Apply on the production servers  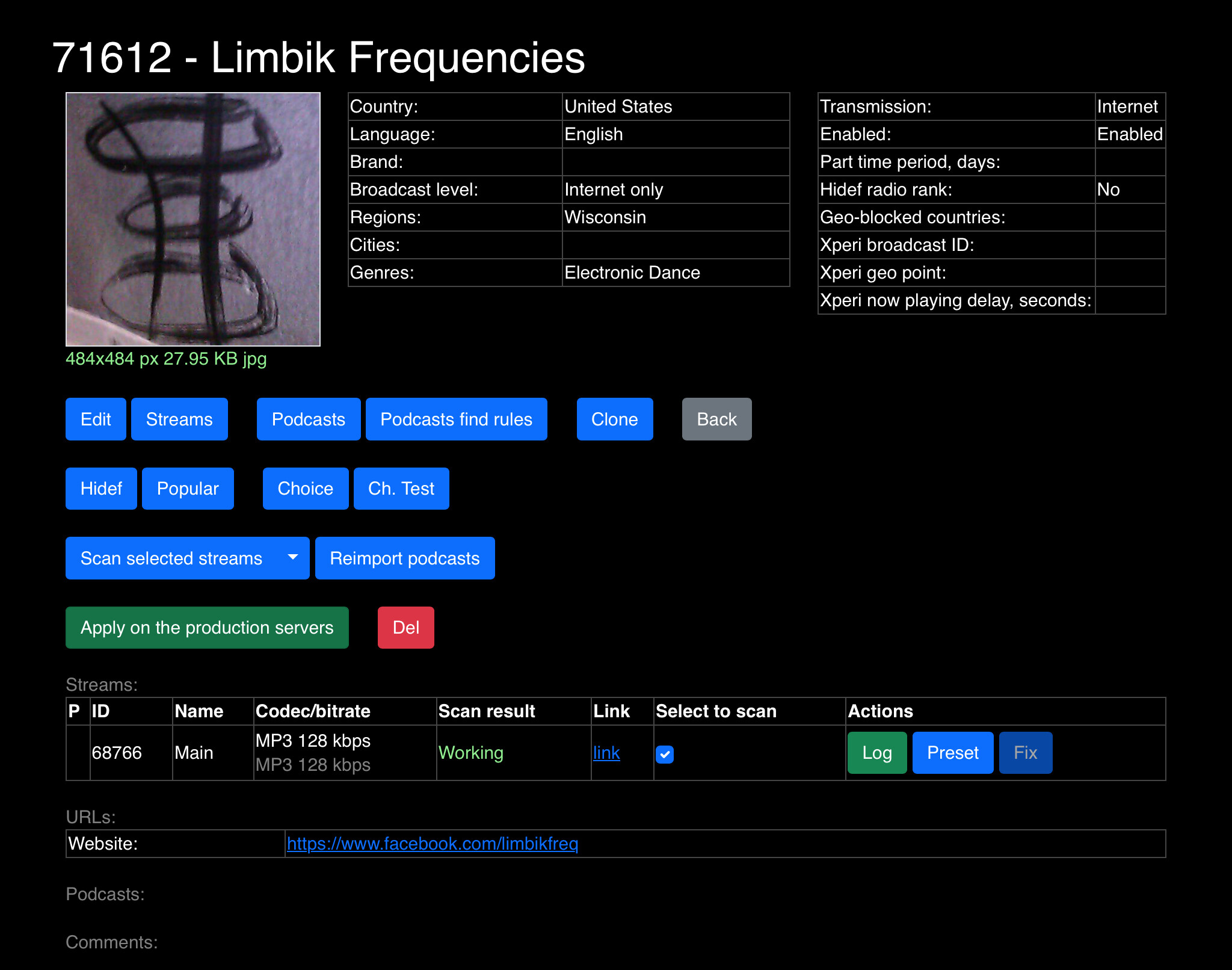pos(207,627)
